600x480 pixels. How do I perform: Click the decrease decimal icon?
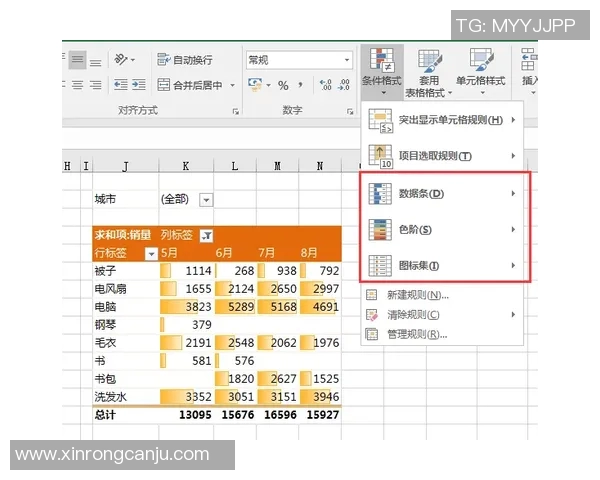(344, 85)
